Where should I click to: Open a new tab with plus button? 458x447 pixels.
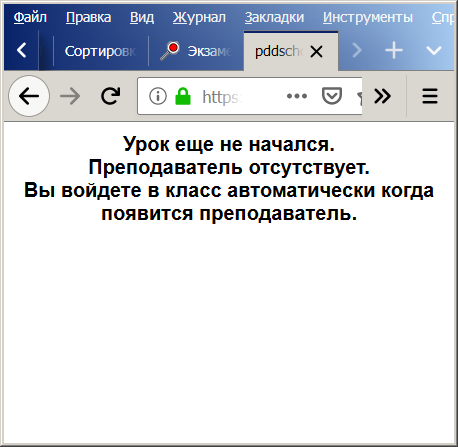point(394,51)
